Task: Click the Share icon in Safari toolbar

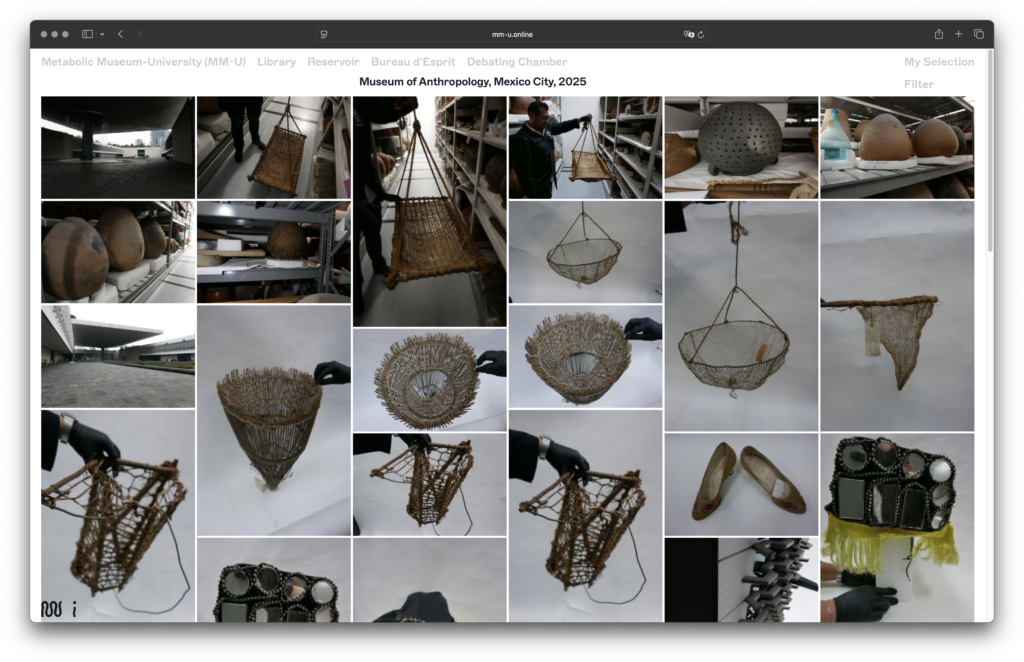Action: click(x=939, y=34)
